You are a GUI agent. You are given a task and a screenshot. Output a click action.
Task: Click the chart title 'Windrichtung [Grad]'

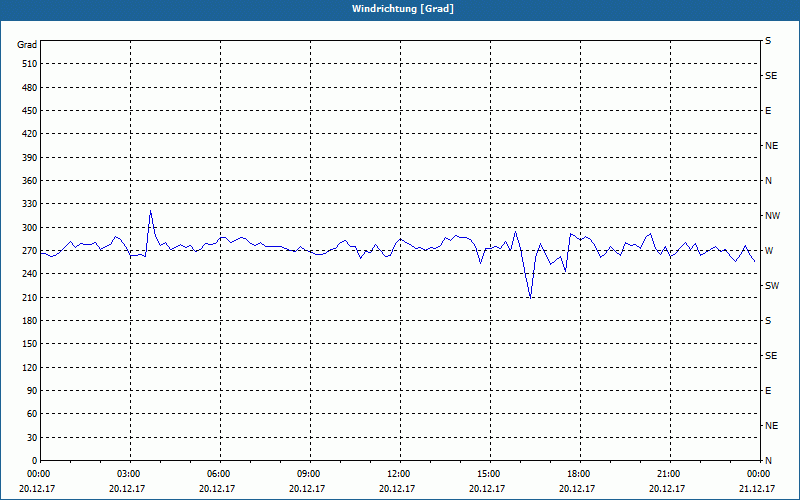click(x=403, y=9)
